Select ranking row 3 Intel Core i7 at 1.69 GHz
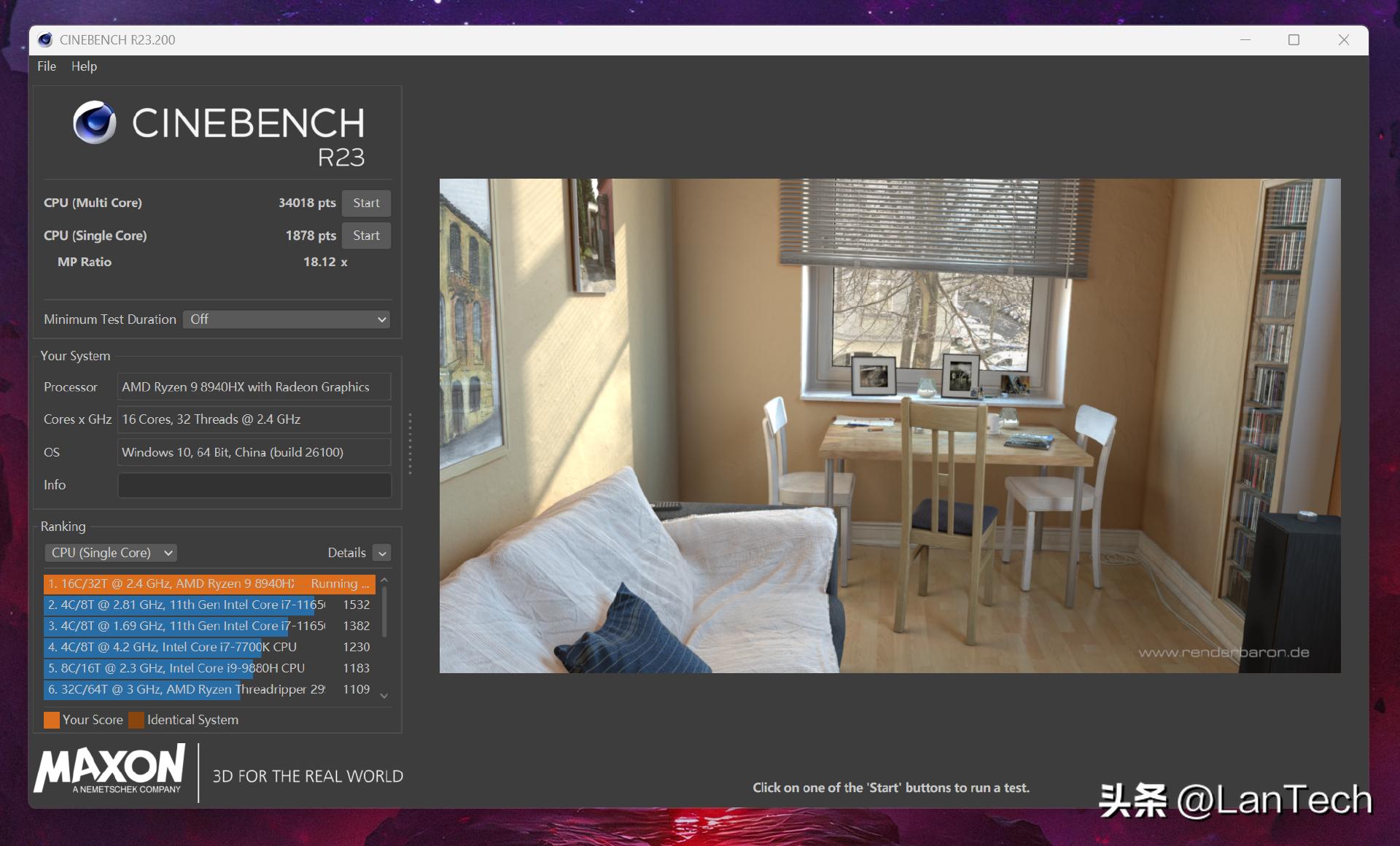The image size is (1400, 846). coord(209,626)
